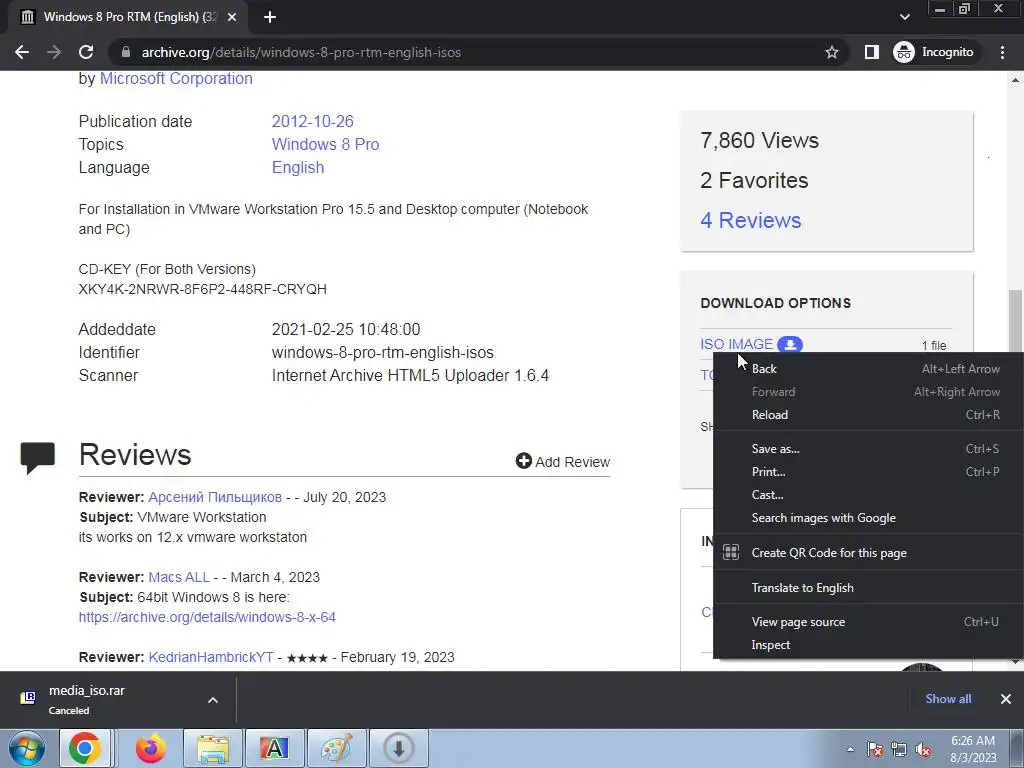The height and width of the screenshot is (768, 1024).
Task: Click 7,860 Views text
Action: 759,140
